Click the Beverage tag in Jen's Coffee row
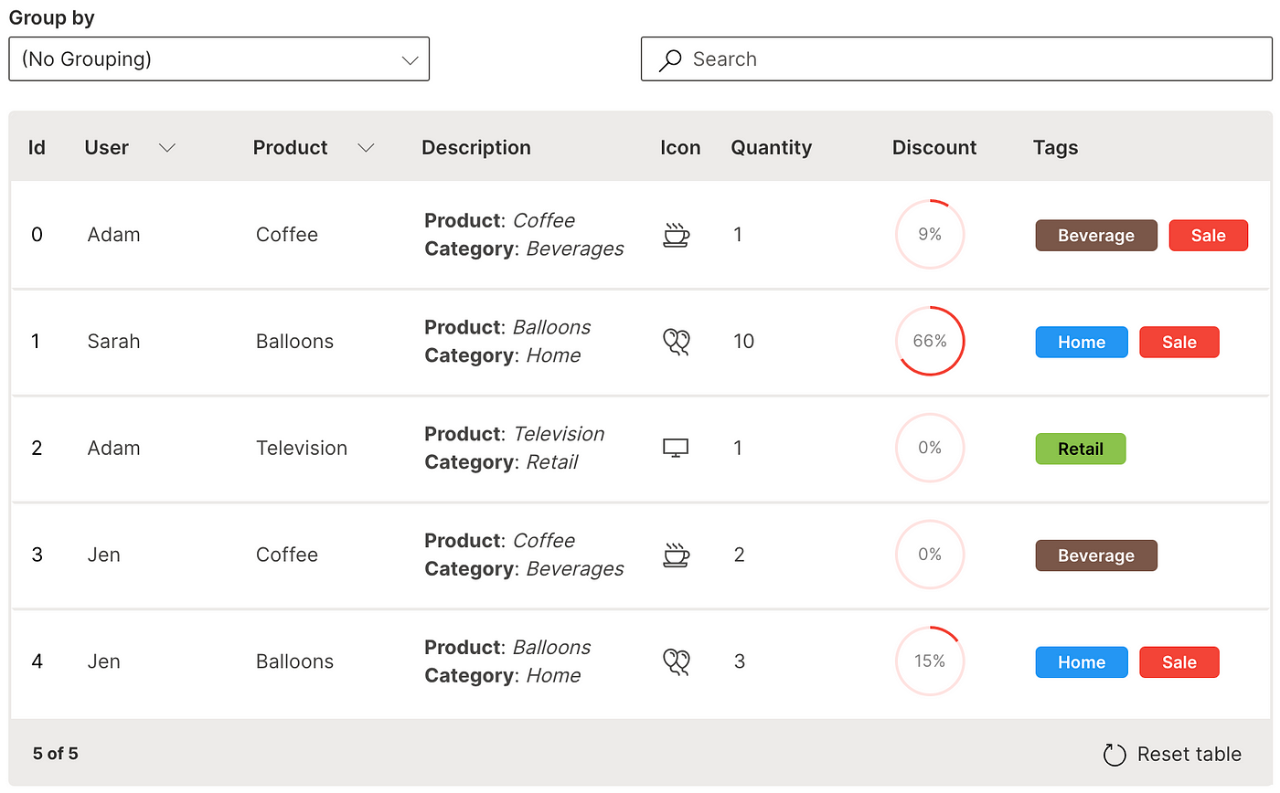 (1096, 555)
